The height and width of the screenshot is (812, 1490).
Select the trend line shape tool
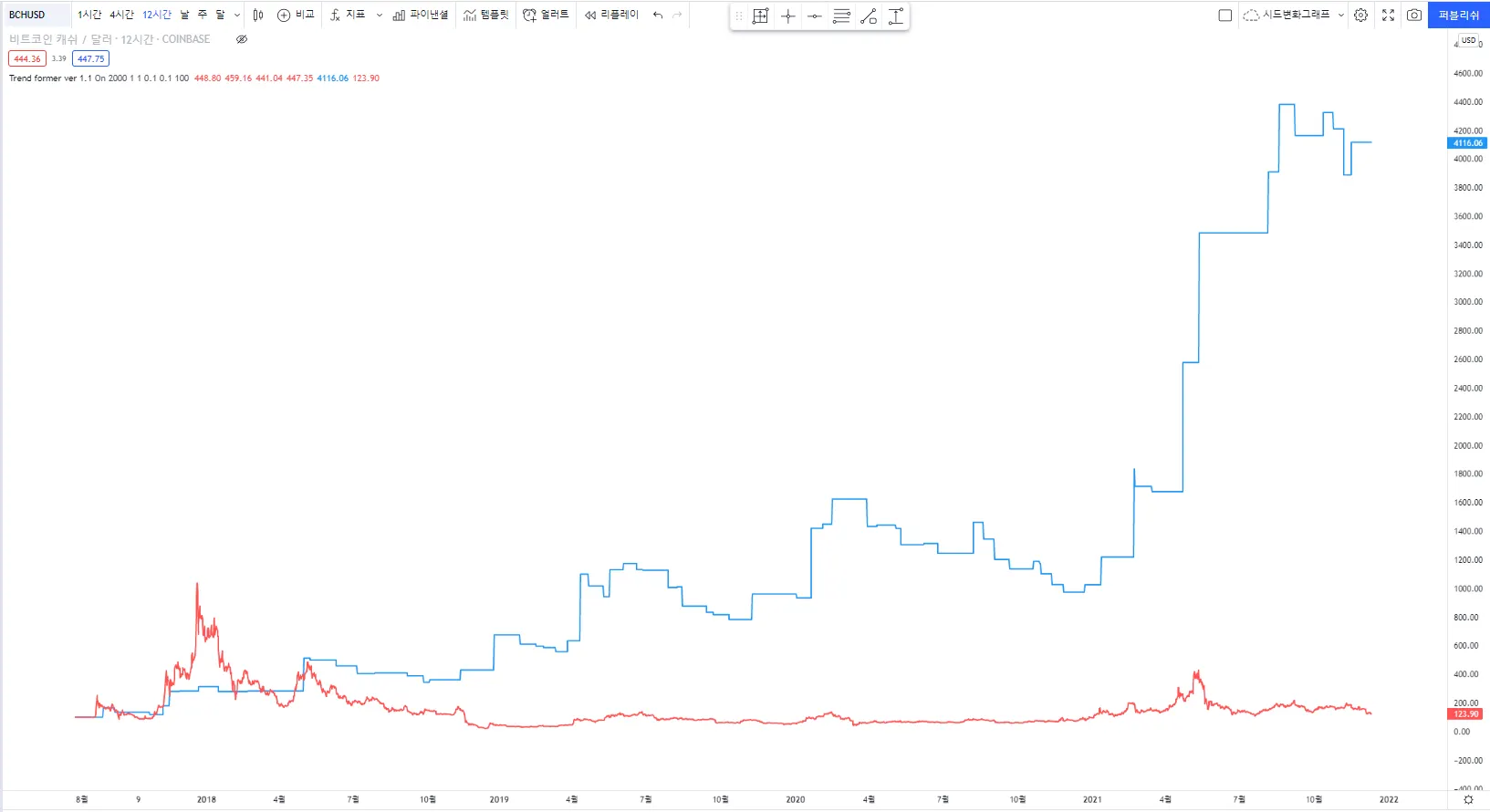[869, 16]
